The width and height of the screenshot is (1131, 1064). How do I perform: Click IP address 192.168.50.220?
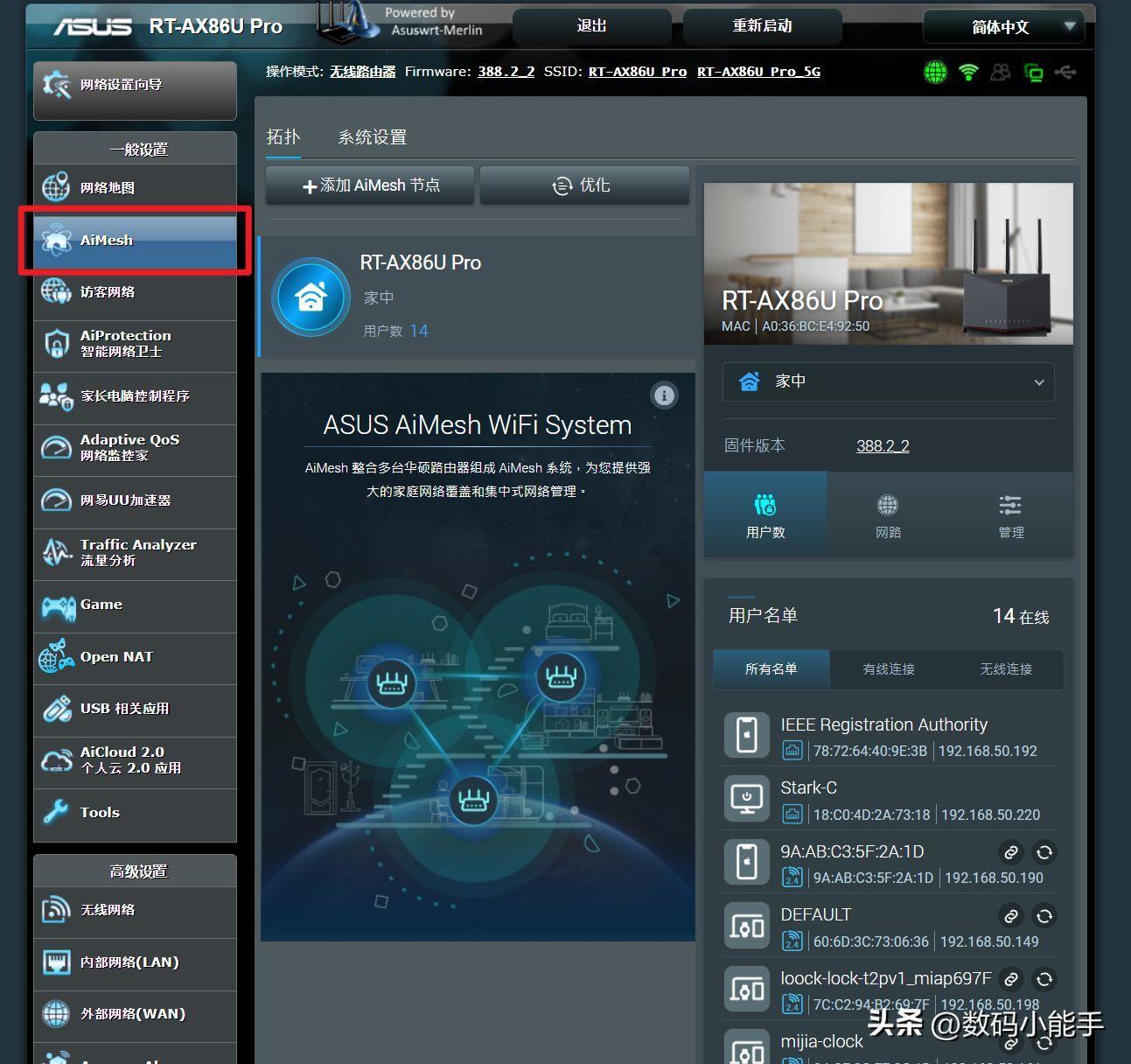[991, 815]
